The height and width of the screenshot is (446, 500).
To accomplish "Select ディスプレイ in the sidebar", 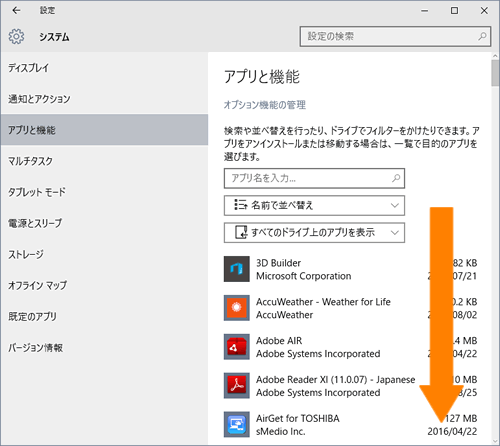I will point(104,68).
